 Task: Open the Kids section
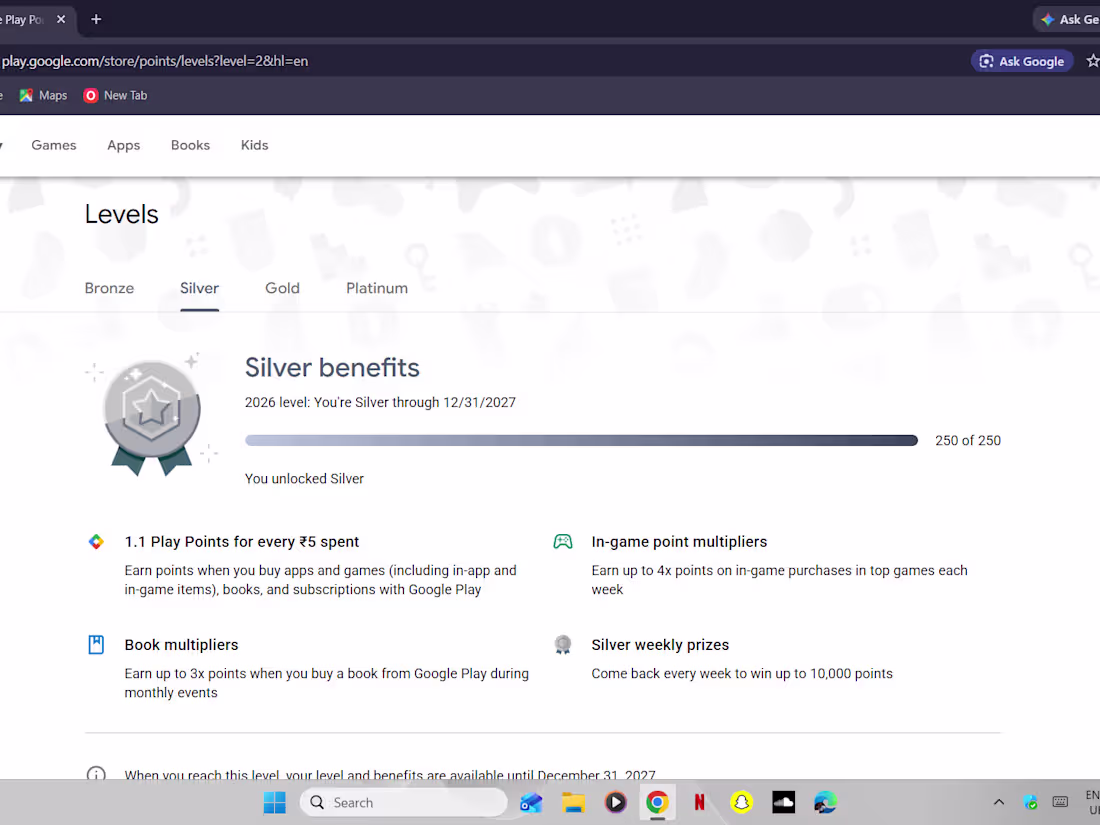tap(255, 145)
